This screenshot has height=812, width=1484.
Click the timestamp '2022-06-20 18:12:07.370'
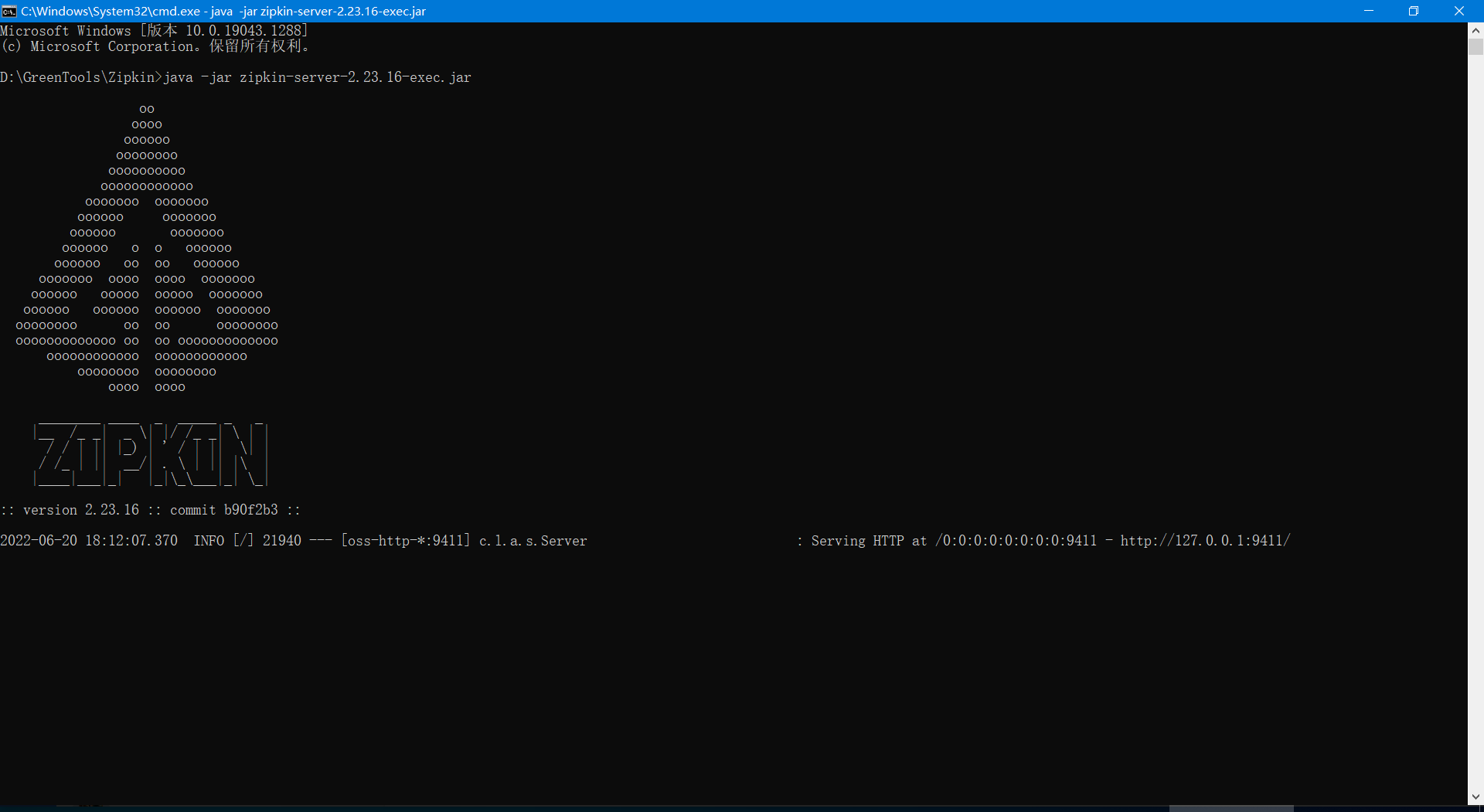[x=89, y=541]
